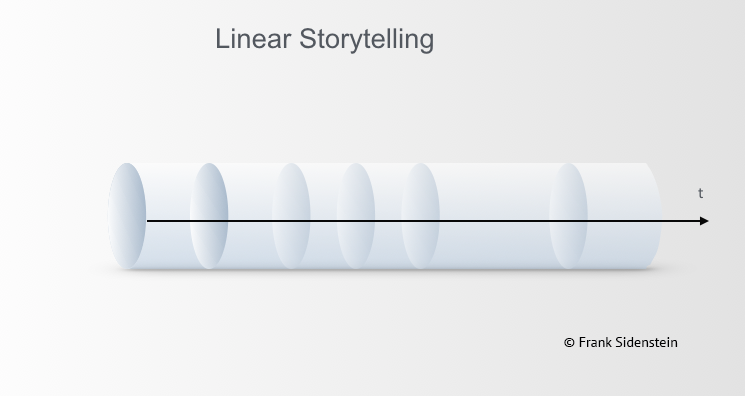Click the narrow segment between fourth and fifth discs
Screen dimensions: 745x396
pyautogui.click(x=388, y=200)
